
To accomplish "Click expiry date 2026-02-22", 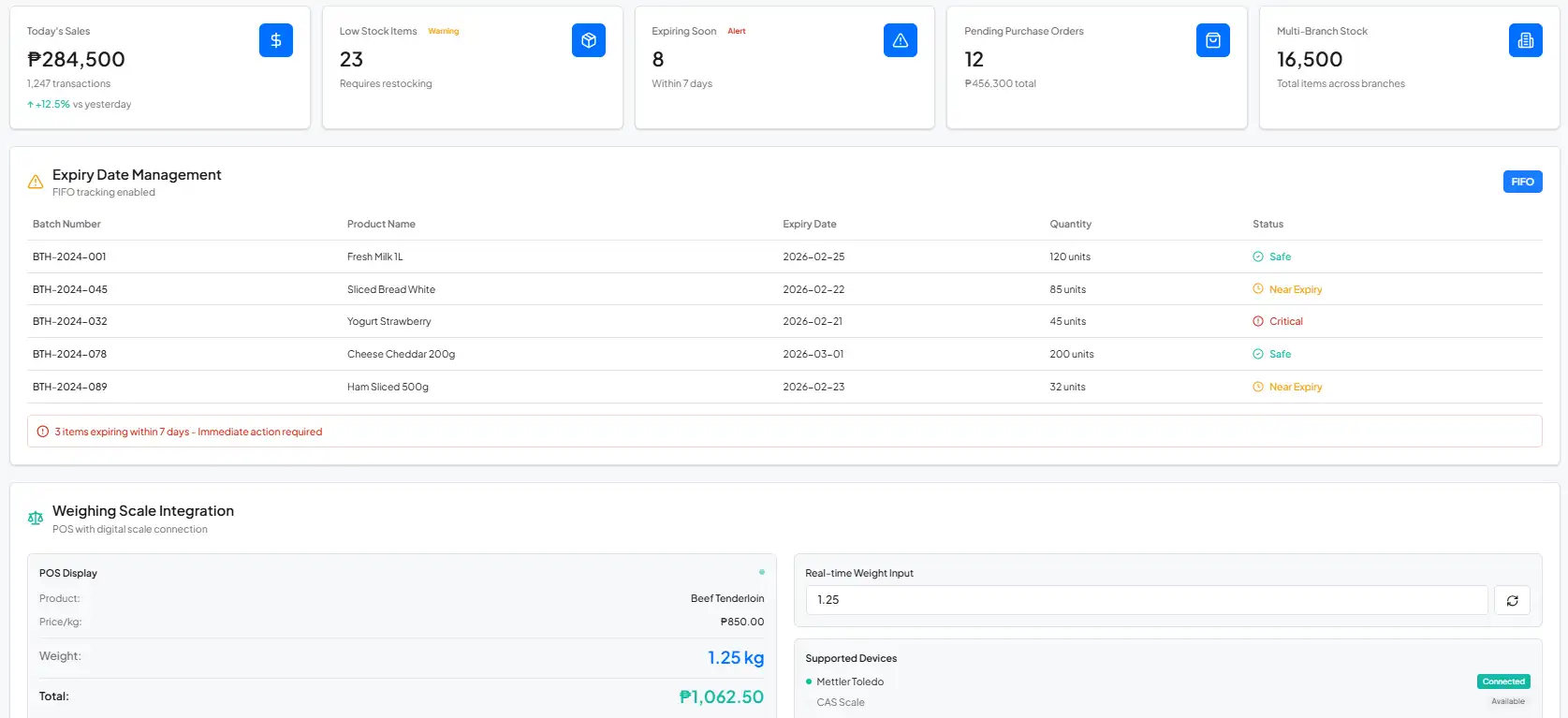I will tap(814, 289).
